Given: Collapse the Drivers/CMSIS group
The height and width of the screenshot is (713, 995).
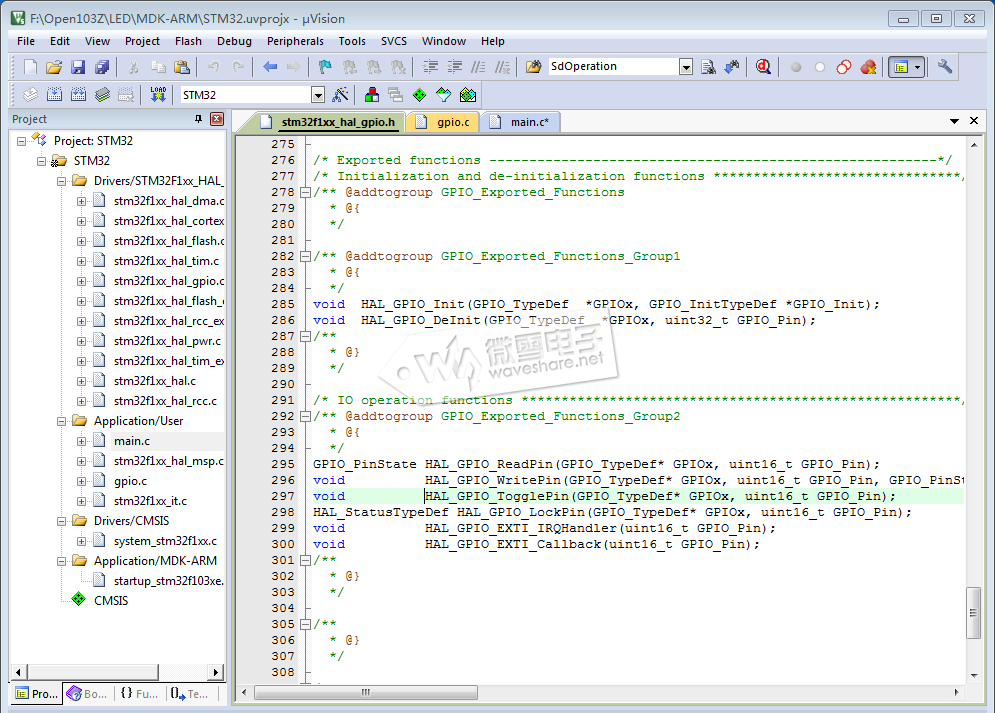Looking at the screenshot, I should click(62, 521).
